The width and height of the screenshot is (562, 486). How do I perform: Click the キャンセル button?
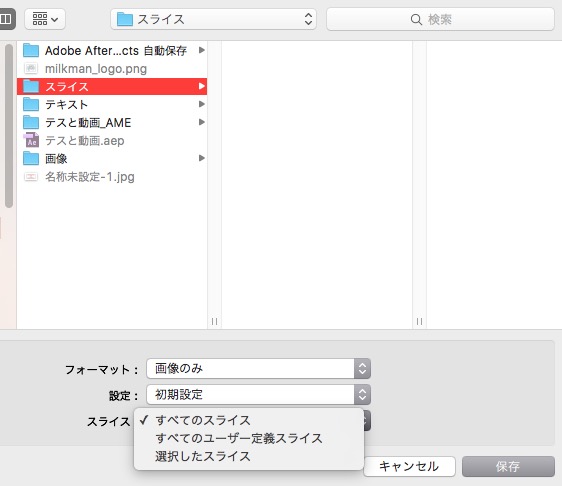click(409, 466)
